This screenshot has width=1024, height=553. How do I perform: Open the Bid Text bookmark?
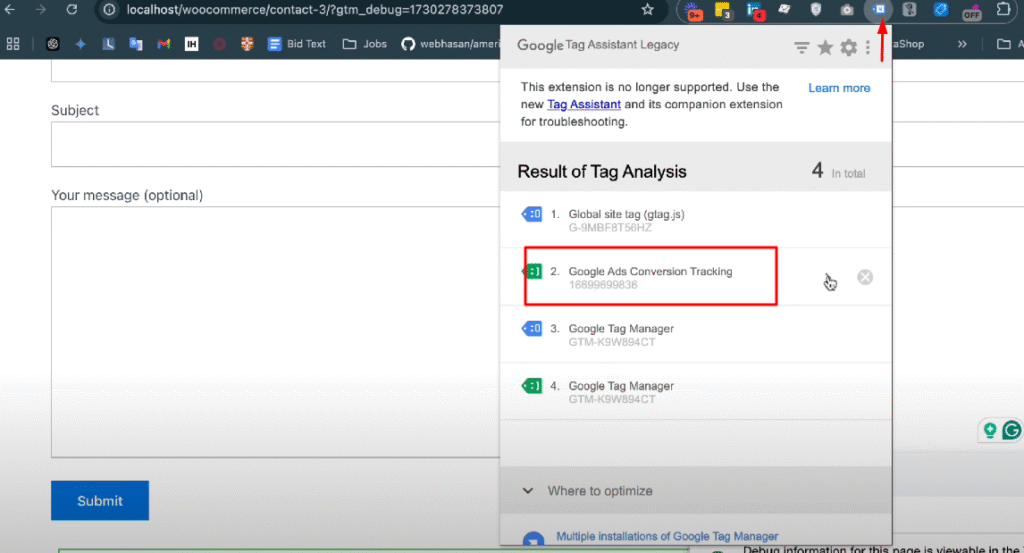[297, 44]
